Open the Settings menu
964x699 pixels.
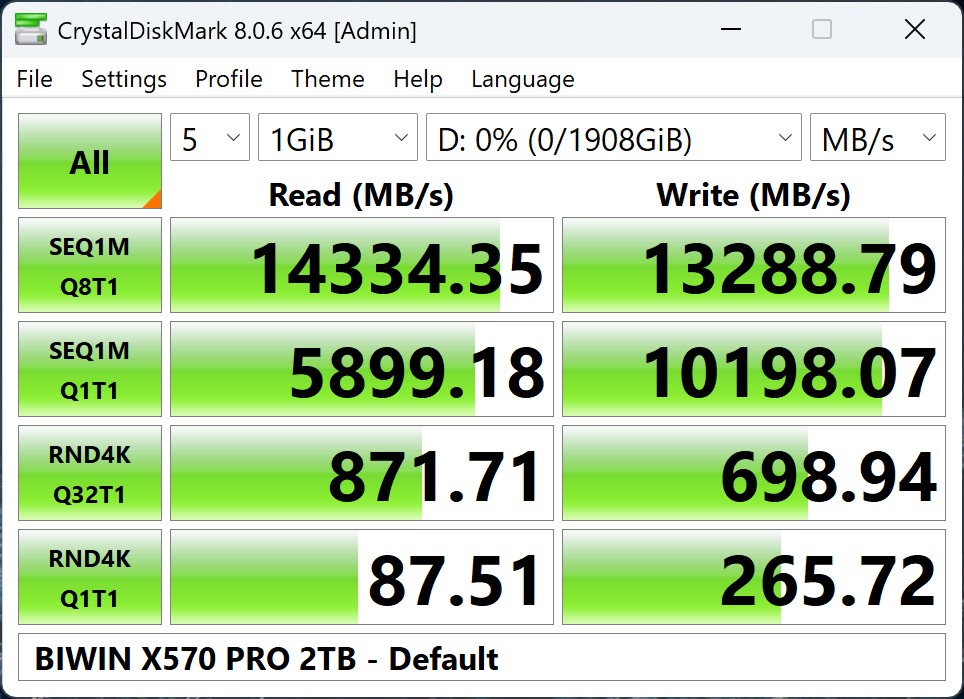(124, 79)
